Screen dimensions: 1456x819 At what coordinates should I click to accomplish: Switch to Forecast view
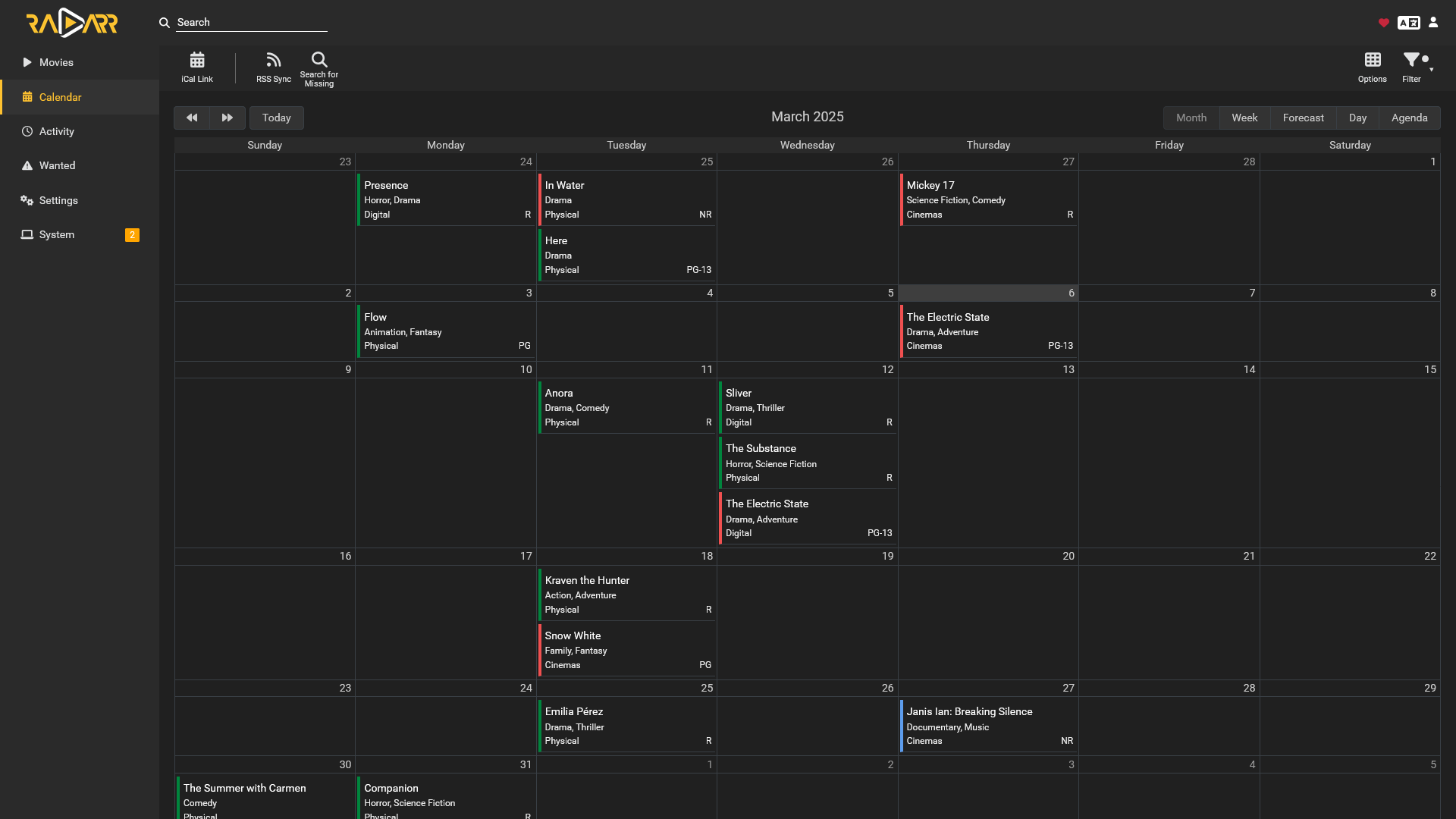tap(1304, 118)
